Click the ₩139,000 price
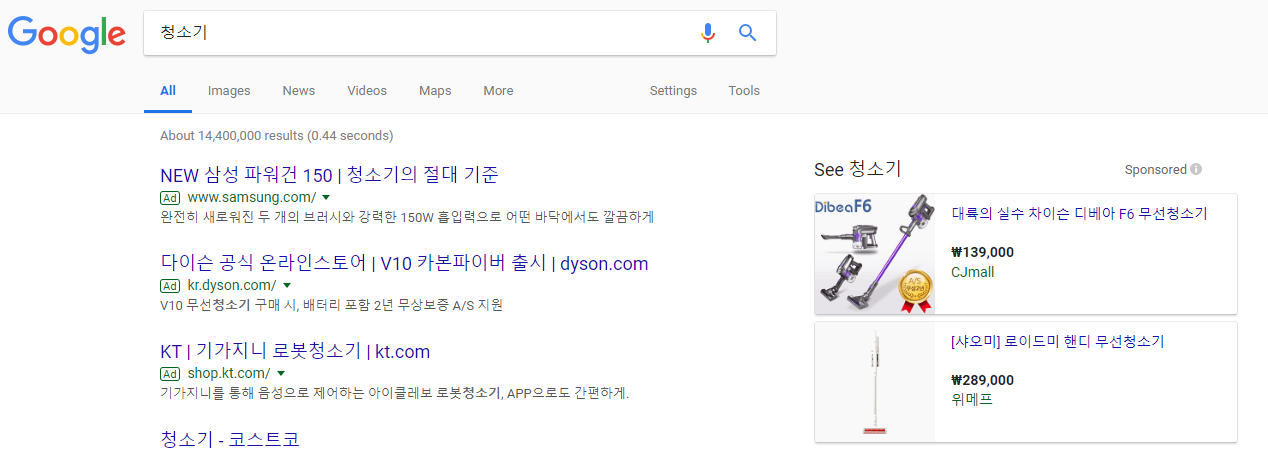The height and width of the screenshot is (452, 1268). click(x=982, y=253)
